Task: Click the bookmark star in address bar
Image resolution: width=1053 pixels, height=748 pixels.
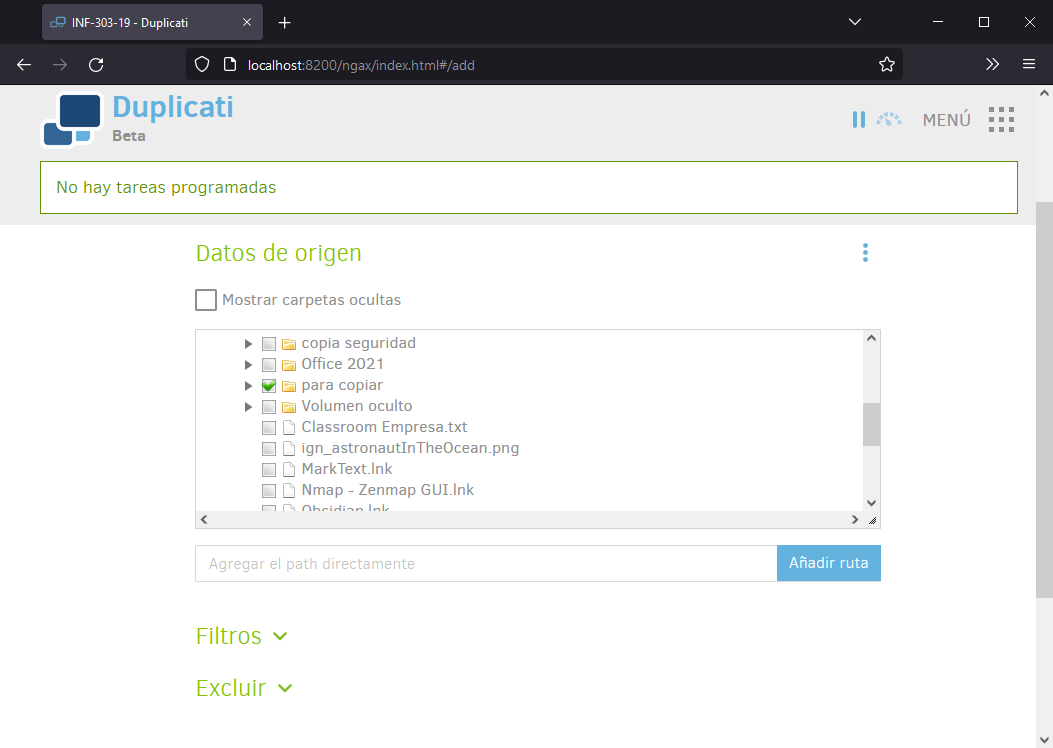Action: pyautogui.click(x=886, y=64)
